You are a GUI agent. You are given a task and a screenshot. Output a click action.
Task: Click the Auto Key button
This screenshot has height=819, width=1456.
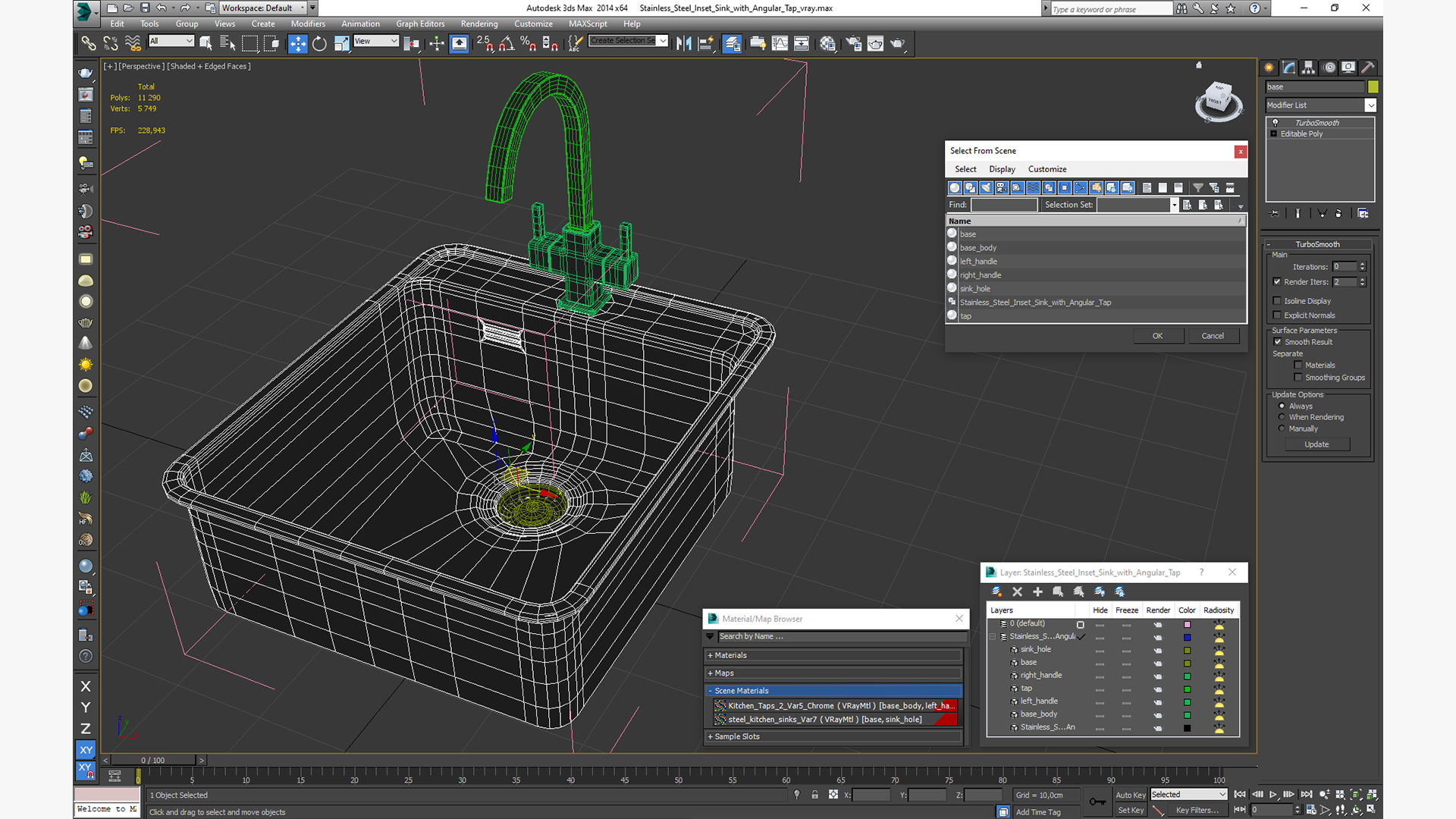pyautogui.click(x=1131, y=795)
